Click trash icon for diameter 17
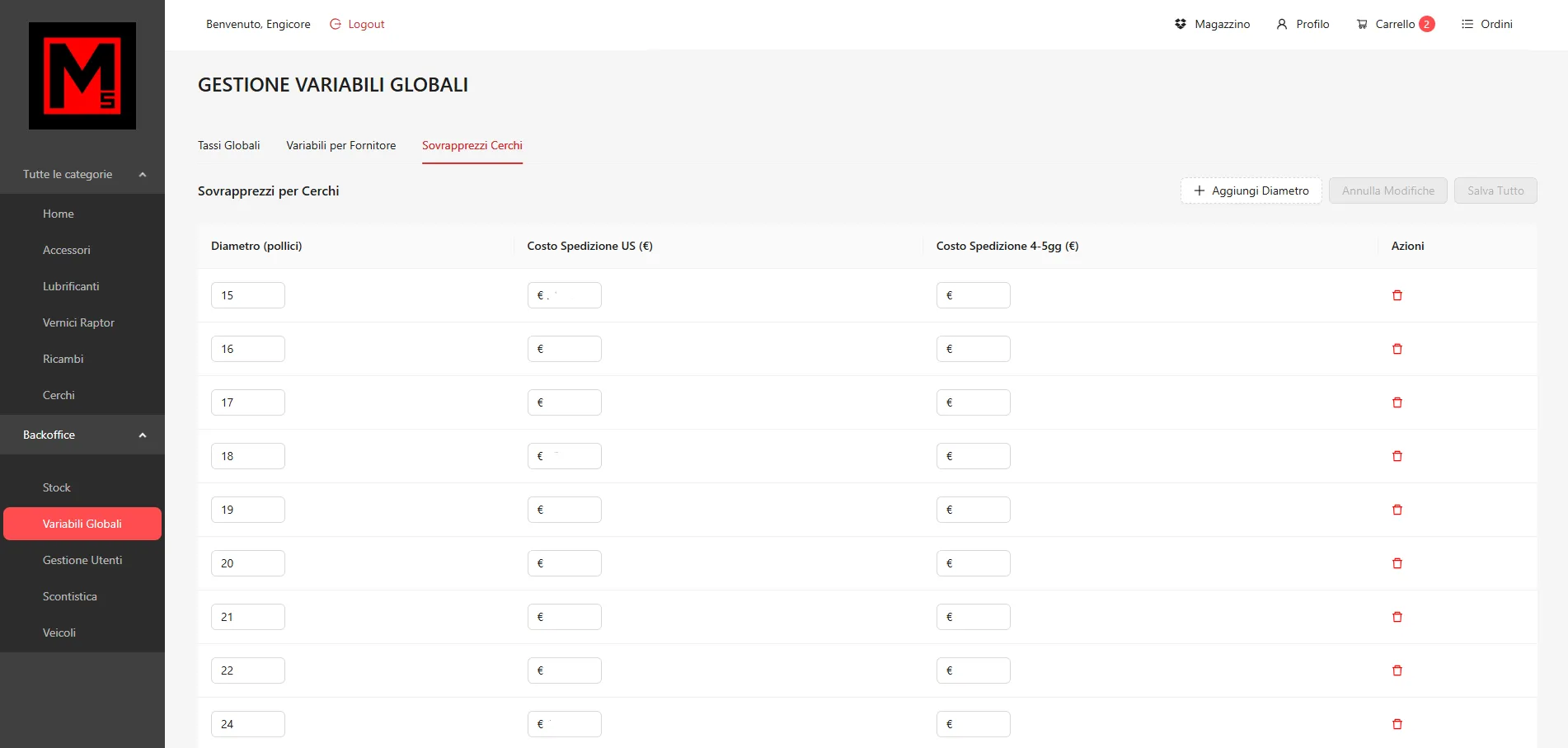 tap(1397, 402)
